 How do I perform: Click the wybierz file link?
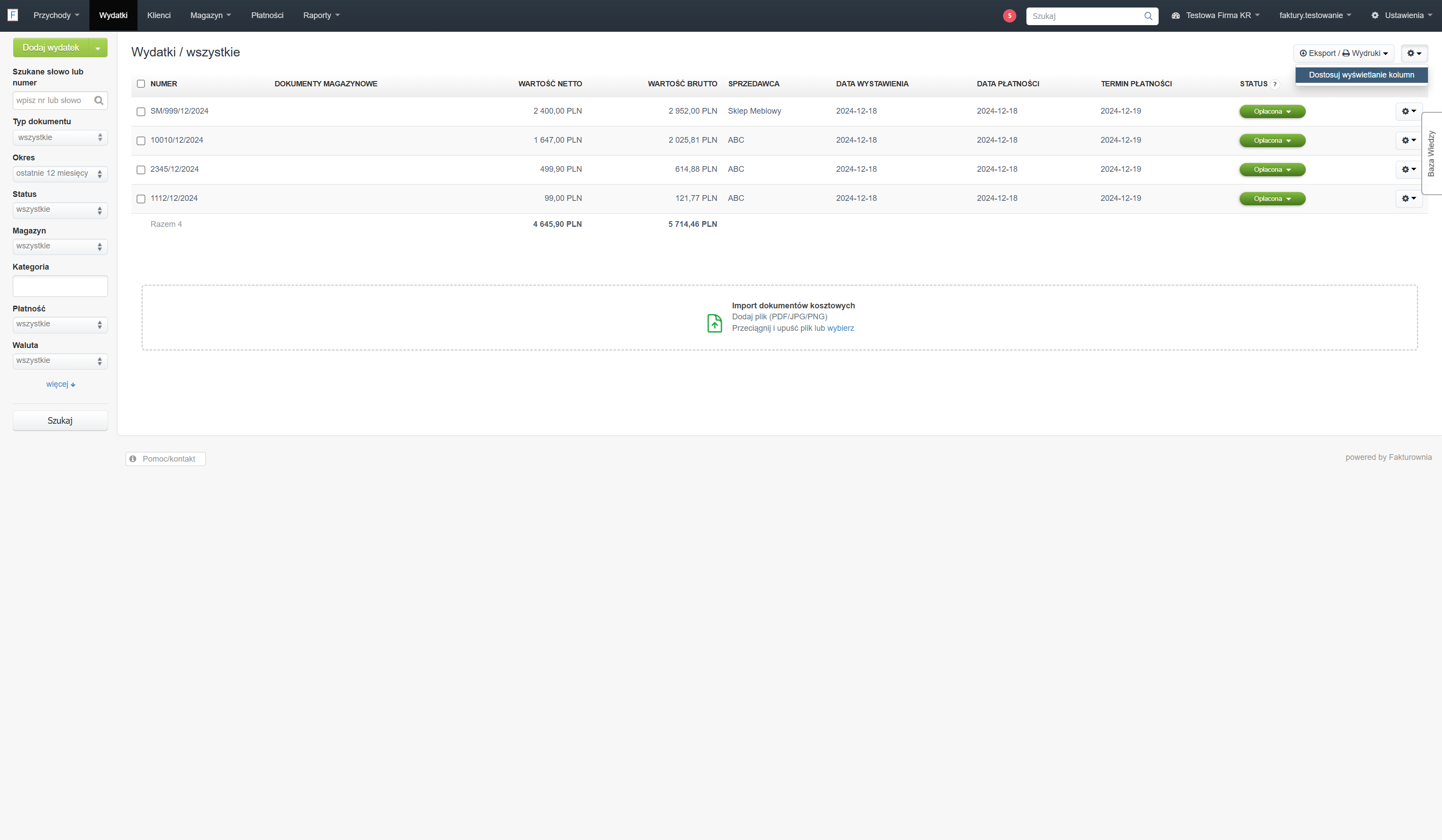pos(840,328)
